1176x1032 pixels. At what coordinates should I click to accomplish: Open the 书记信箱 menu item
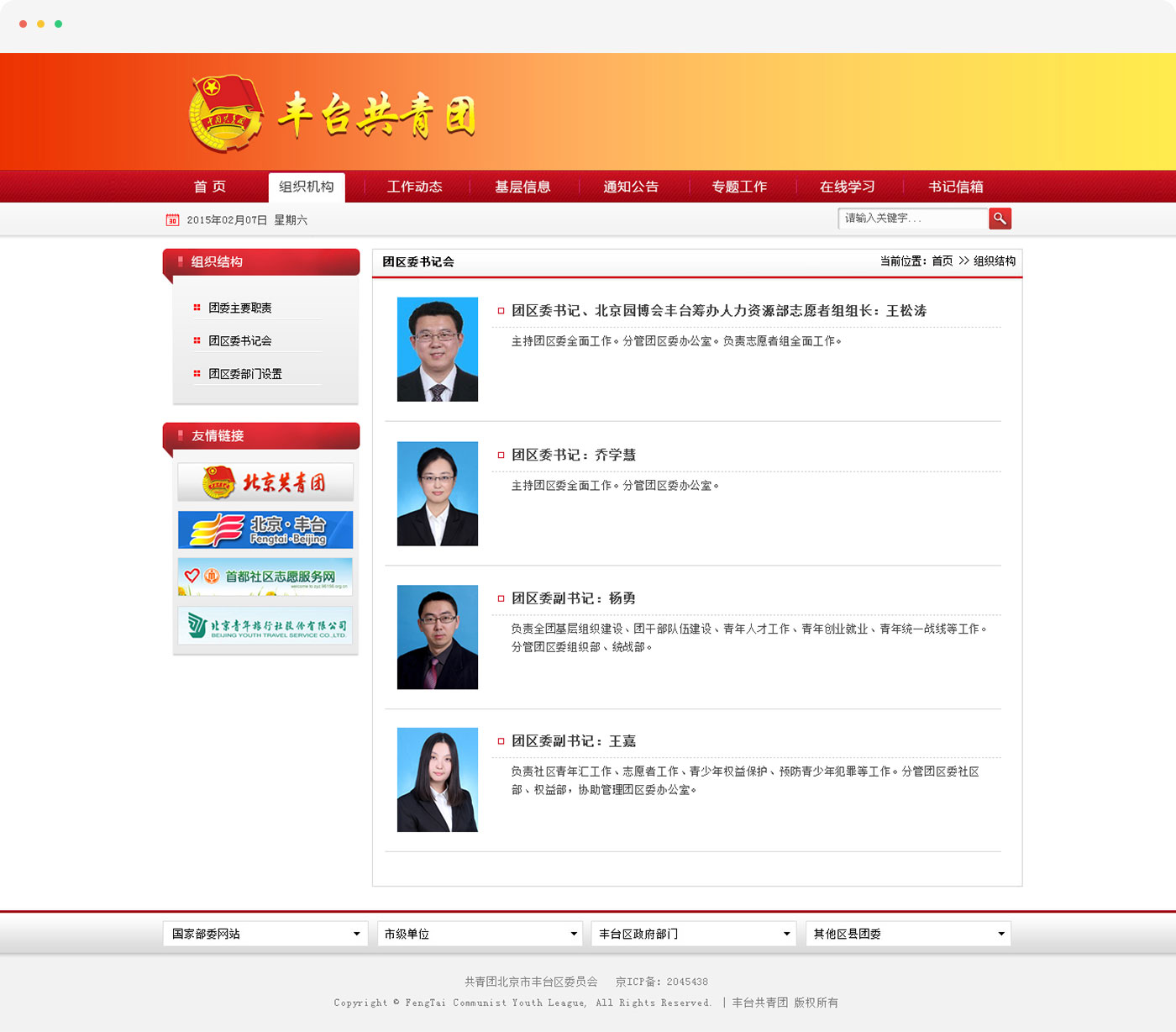(x=954, y=187)
